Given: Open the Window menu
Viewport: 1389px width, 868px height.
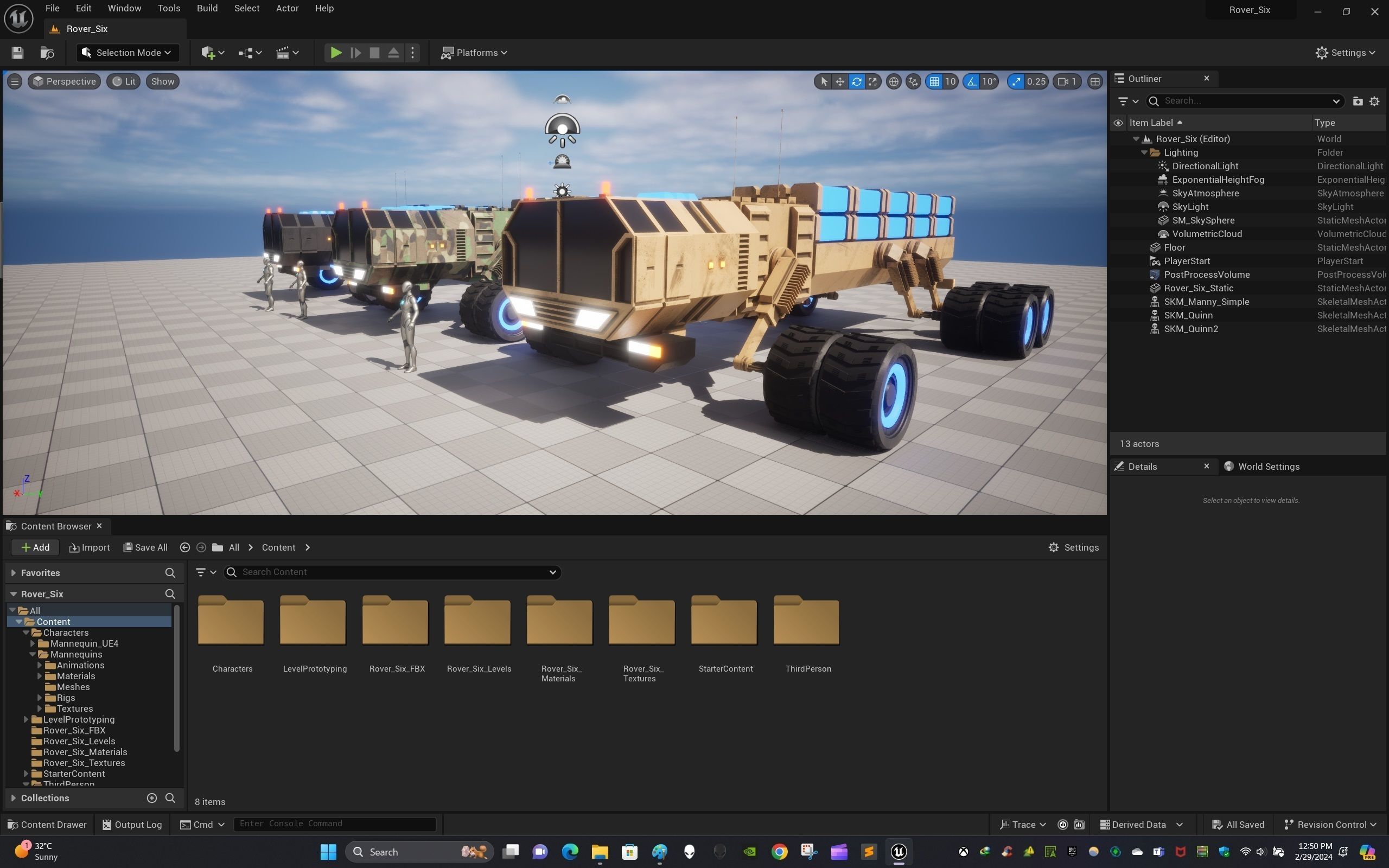Looking at the screenshot, I should [125, 9].
